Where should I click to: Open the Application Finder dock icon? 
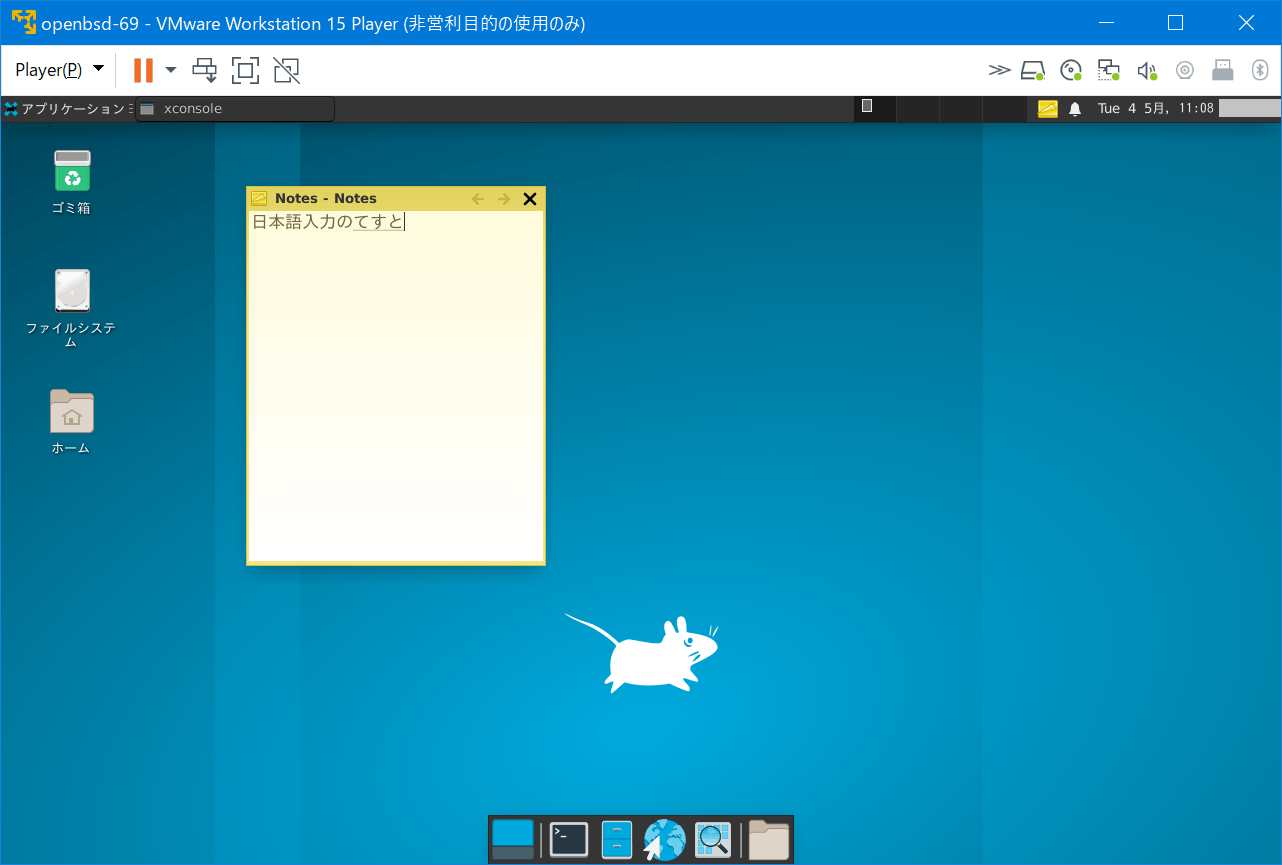click(x=712, y=840)
